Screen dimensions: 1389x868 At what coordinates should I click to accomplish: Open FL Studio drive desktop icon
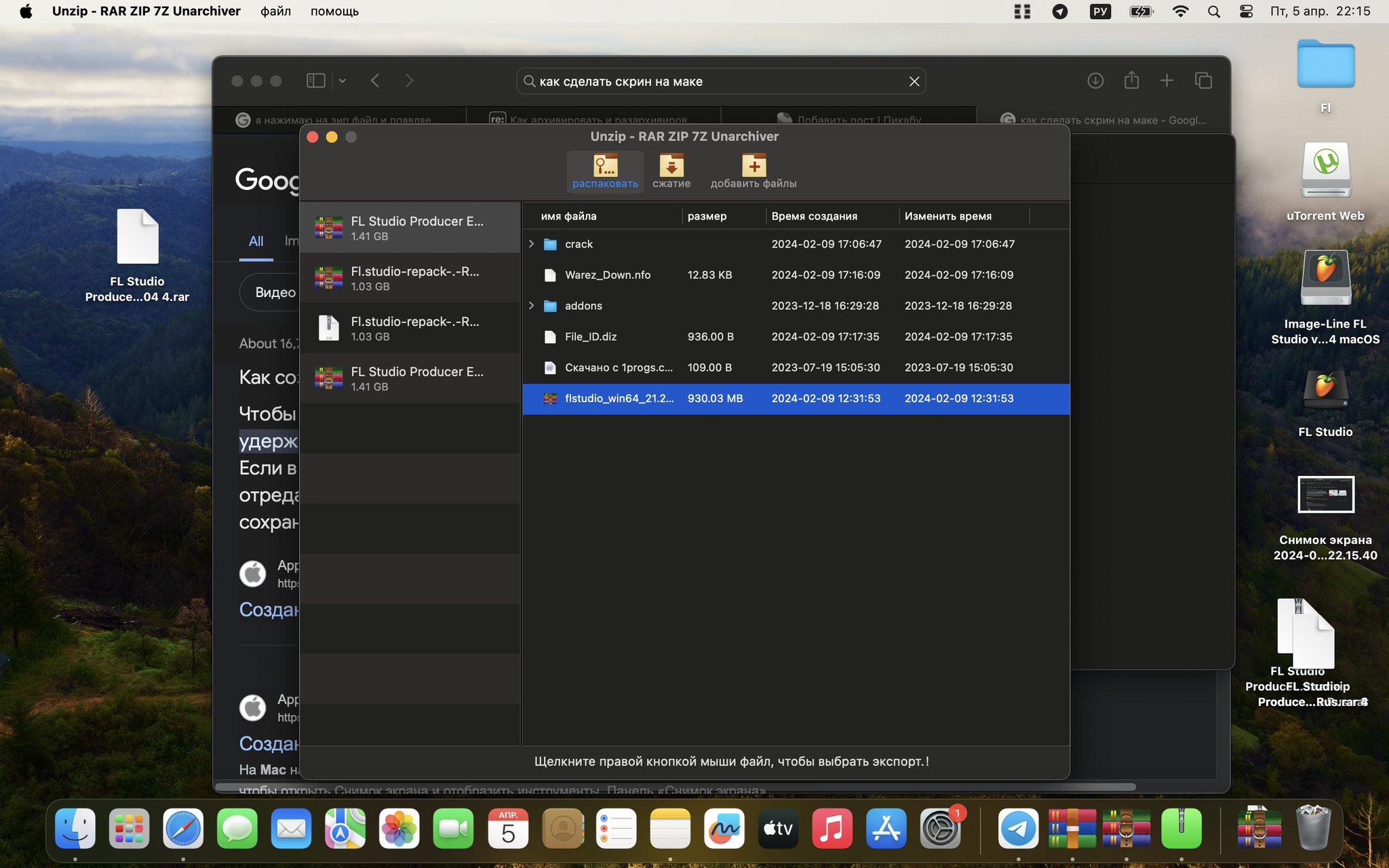coord(1326,404)
